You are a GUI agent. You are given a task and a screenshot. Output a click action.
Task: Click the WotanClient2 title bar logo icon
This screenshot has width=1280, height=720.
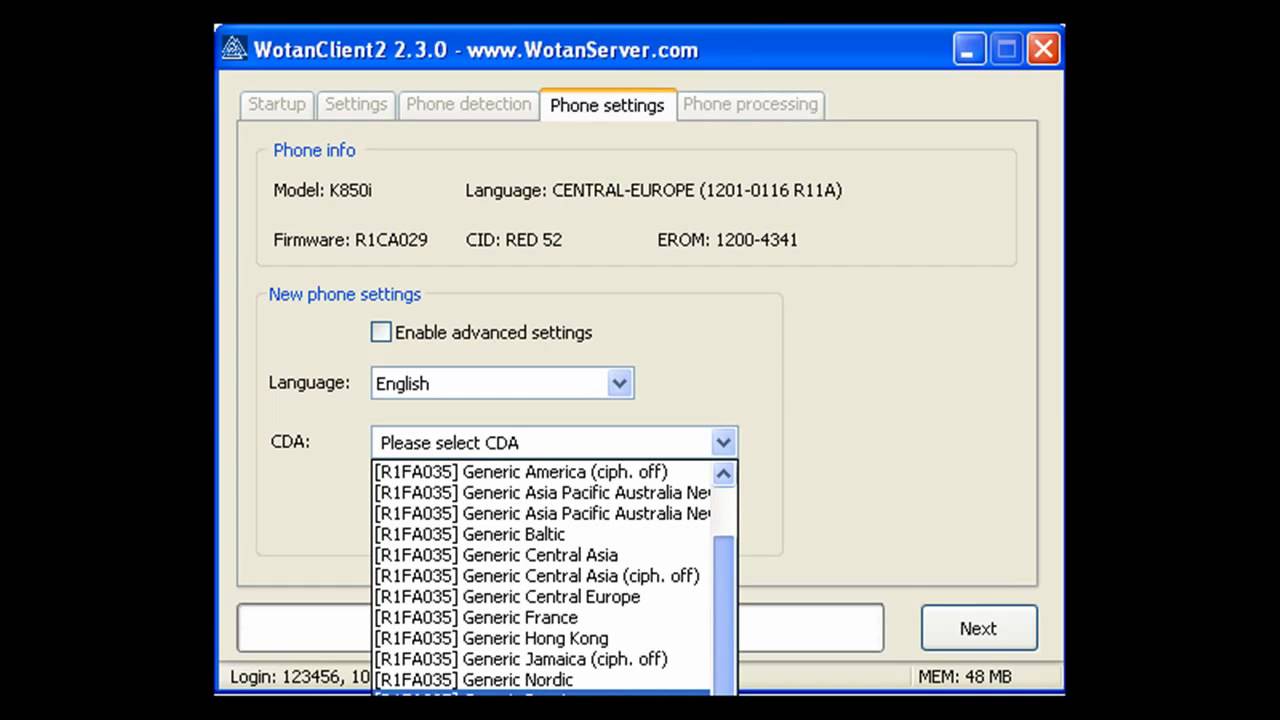234,48
